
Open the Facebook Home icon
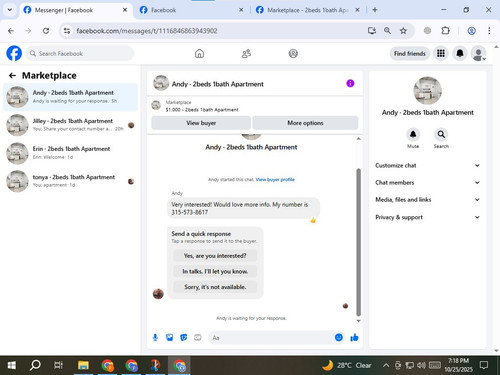pos(199,53)
